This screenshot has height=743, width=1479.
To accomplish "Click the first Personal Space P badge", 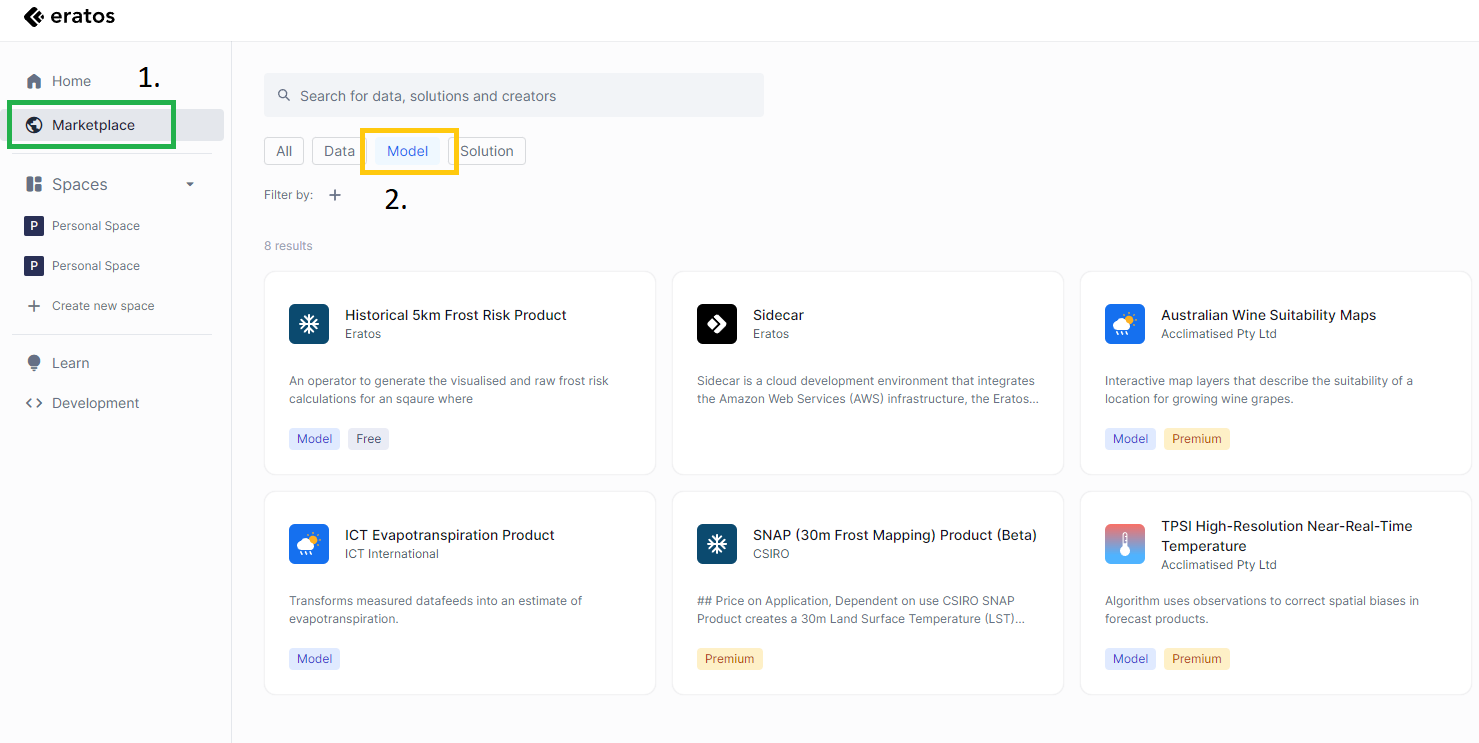I will click(34, 226).
